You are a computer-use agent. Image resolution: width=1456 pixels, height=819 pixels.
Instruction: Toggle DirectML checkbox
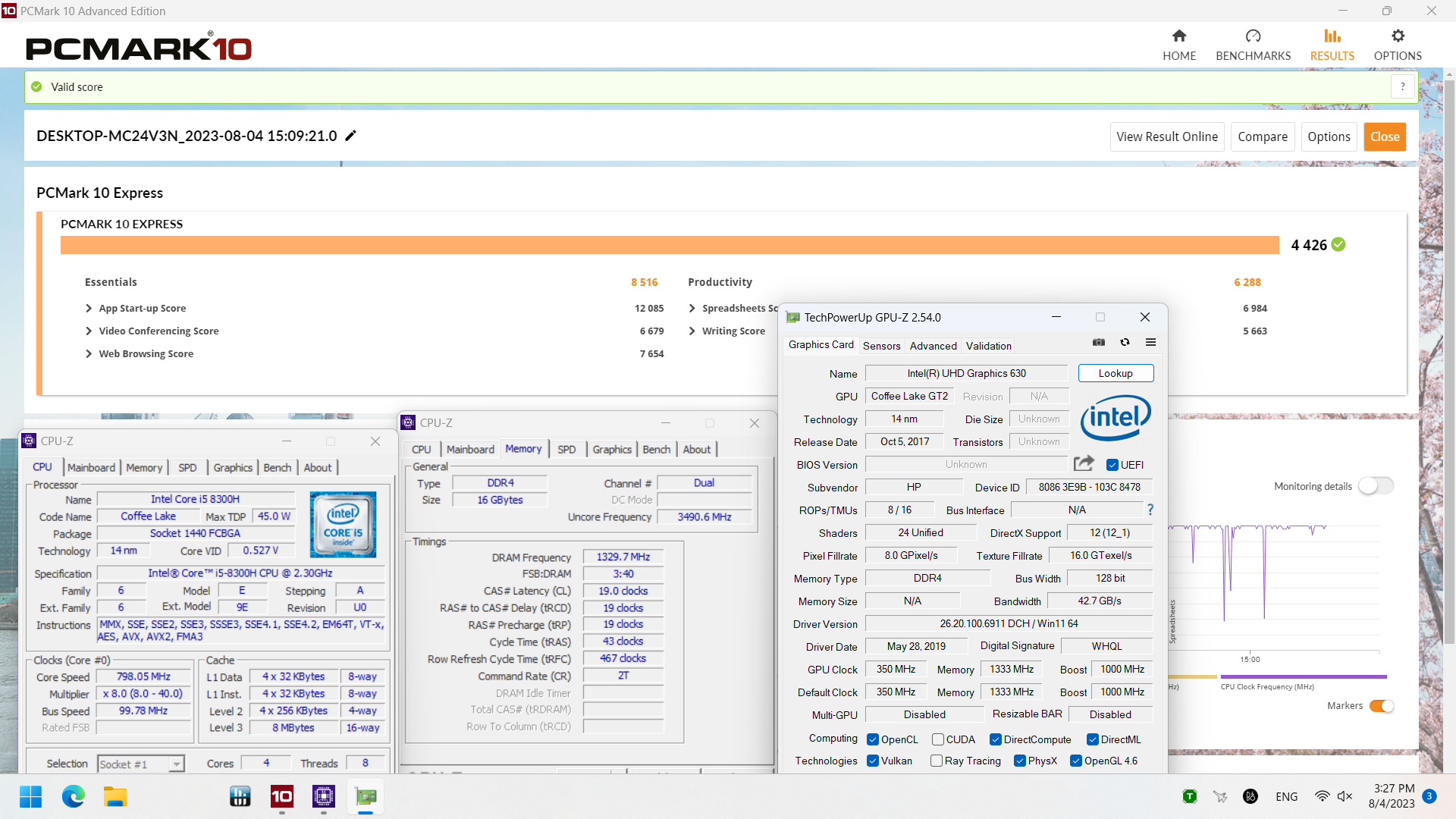(x=1093, y=739)
